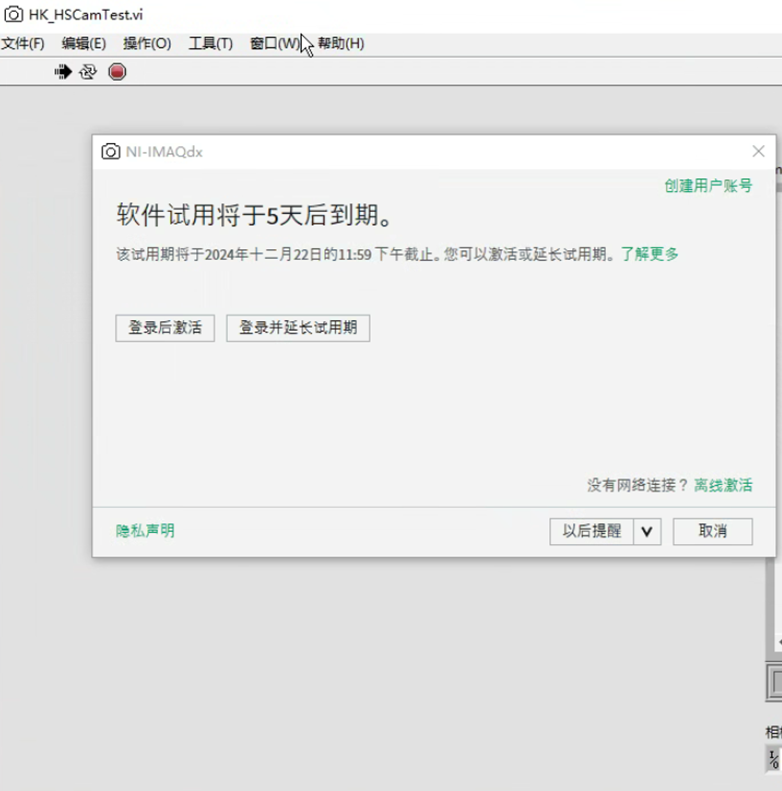Click Run Continuously loop arrows icon
The width and height of the screenshot is (782, 791).
pyautogui.click(x=88, y=72)
